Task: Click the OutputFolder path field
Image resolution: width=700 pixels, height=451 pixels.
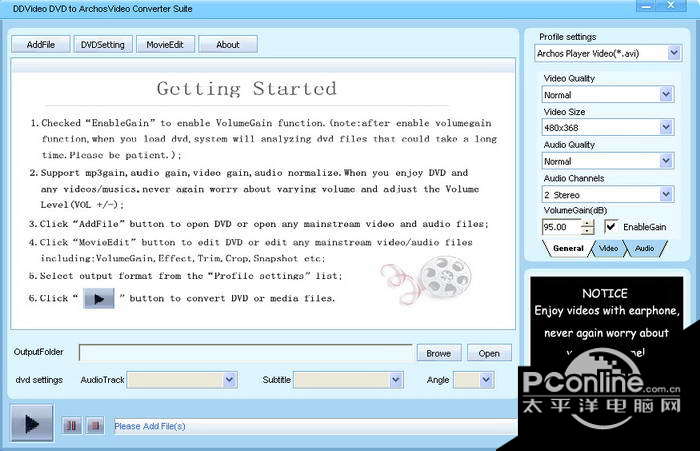Action: click(x=245, y=353)
